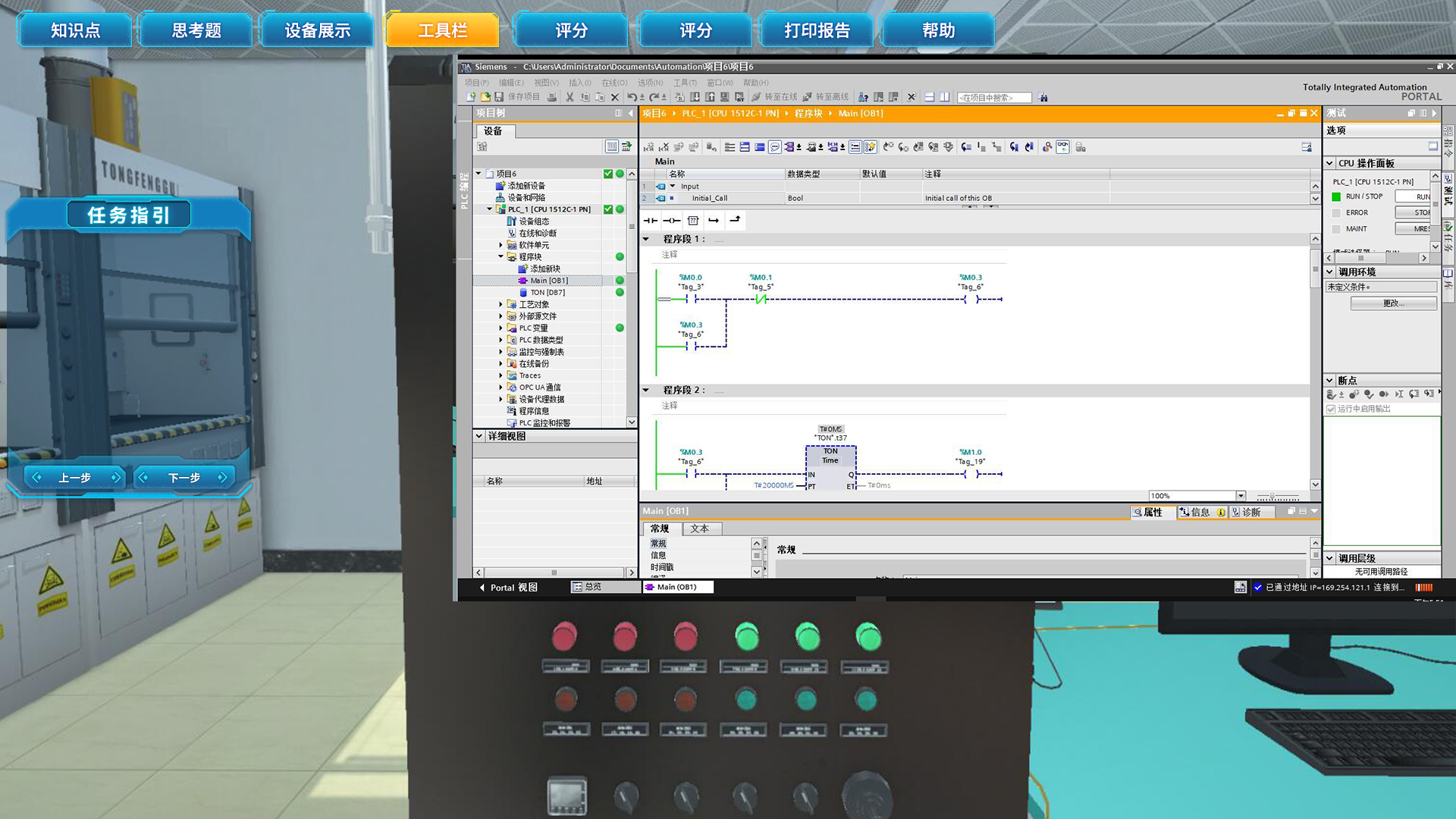This screenshot has width=1456, height=819.
Task: Click the icon at the project tree toolbar's left end
Action: (482, 147)
